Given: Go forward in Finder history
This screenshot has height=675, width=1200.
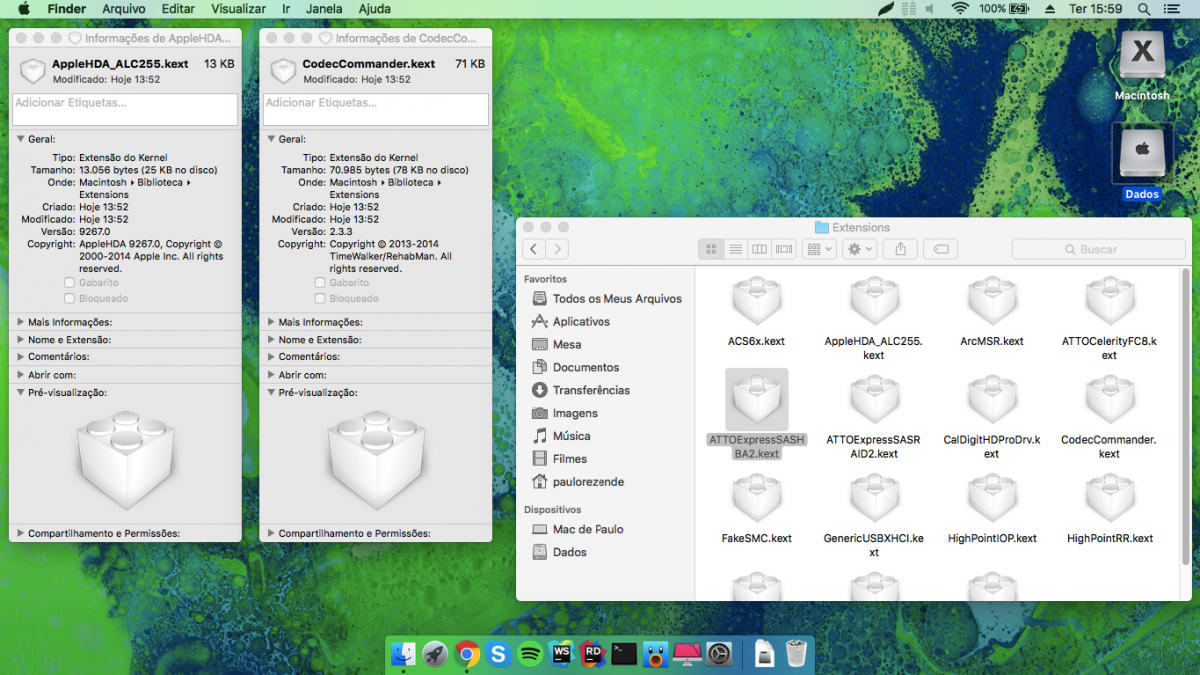Looking at the screenshot, I should (x=557, y=249).
